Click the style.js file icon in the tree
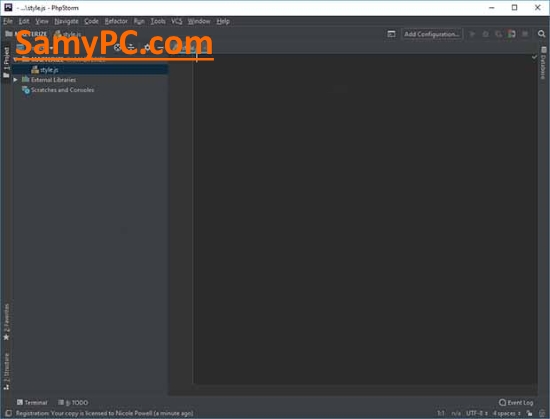550x419 pixels. pyautogui.click(x=35, y=70)
